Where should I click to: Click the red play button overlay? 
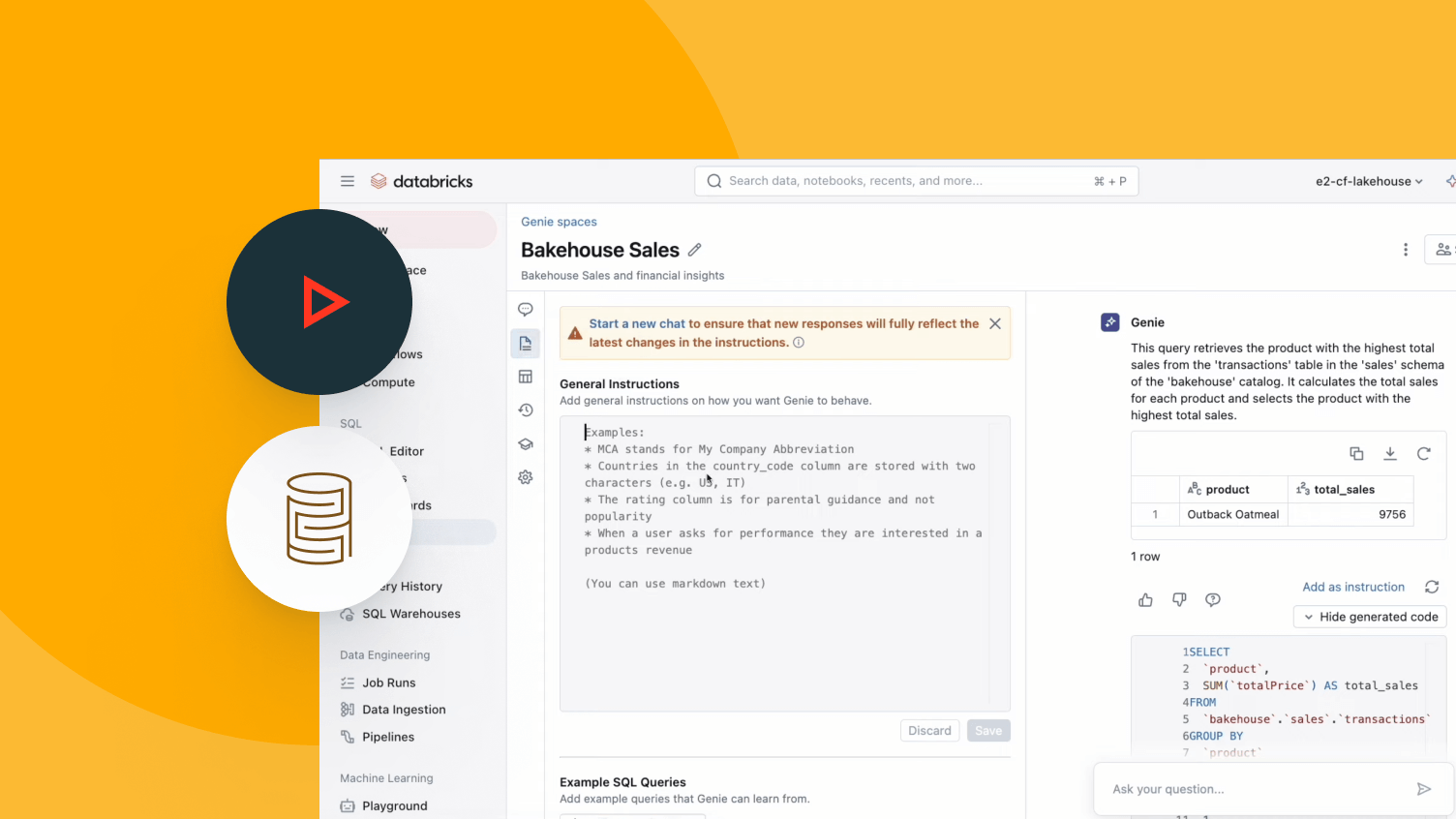tap(319, 302)
